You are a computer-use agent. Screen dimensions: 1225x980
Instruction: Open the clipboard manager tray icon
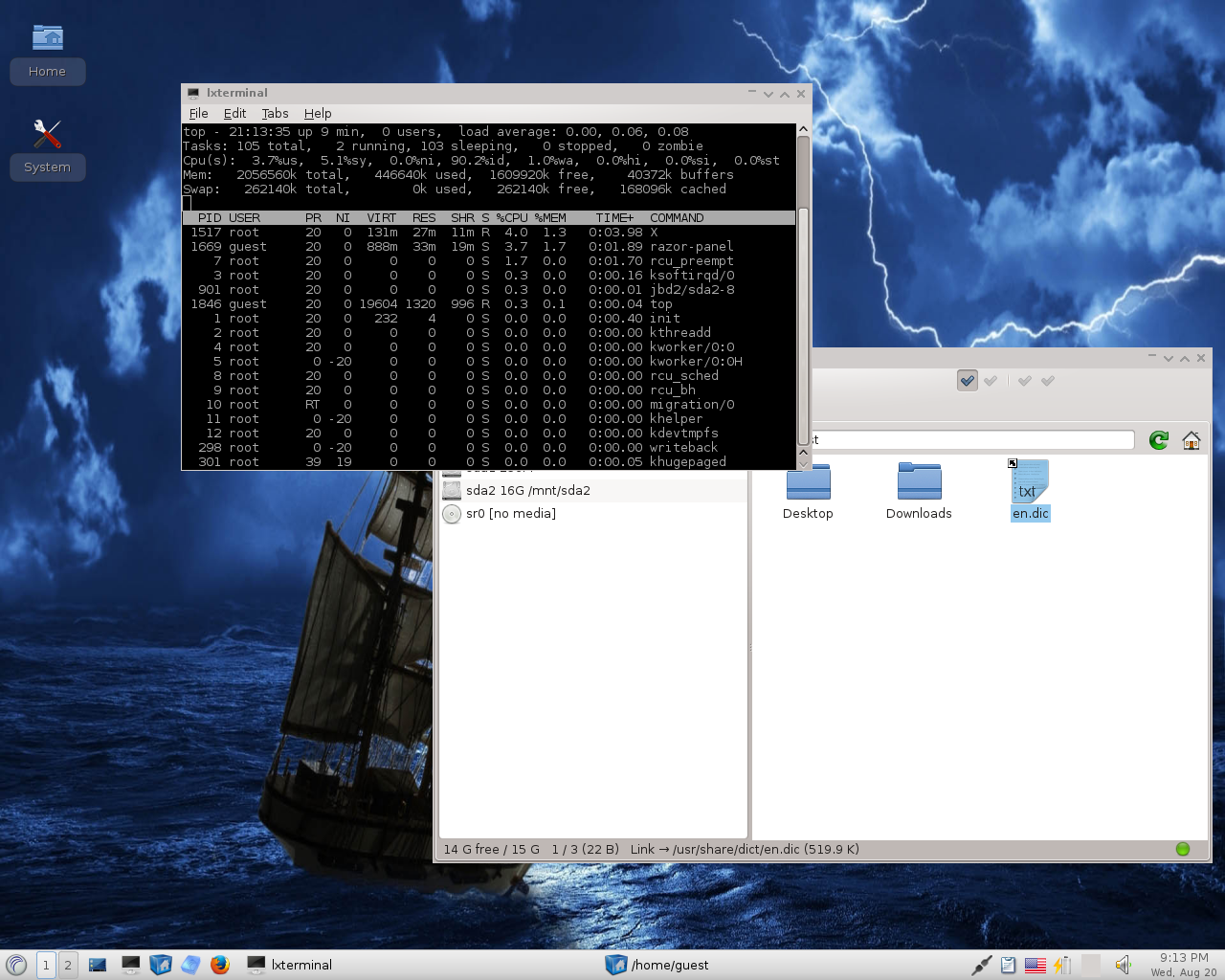click(x=1008, y=965)
